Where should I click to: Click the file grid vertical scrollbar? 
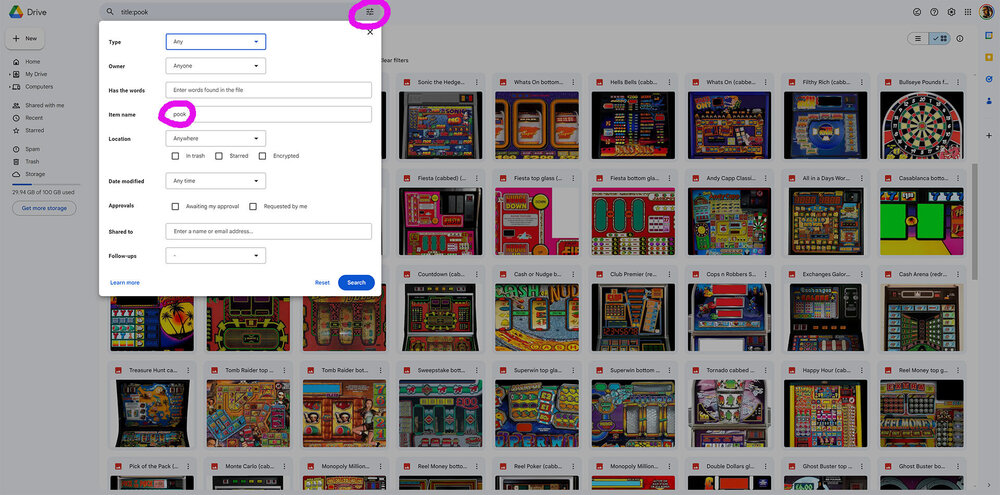(974, 220)
